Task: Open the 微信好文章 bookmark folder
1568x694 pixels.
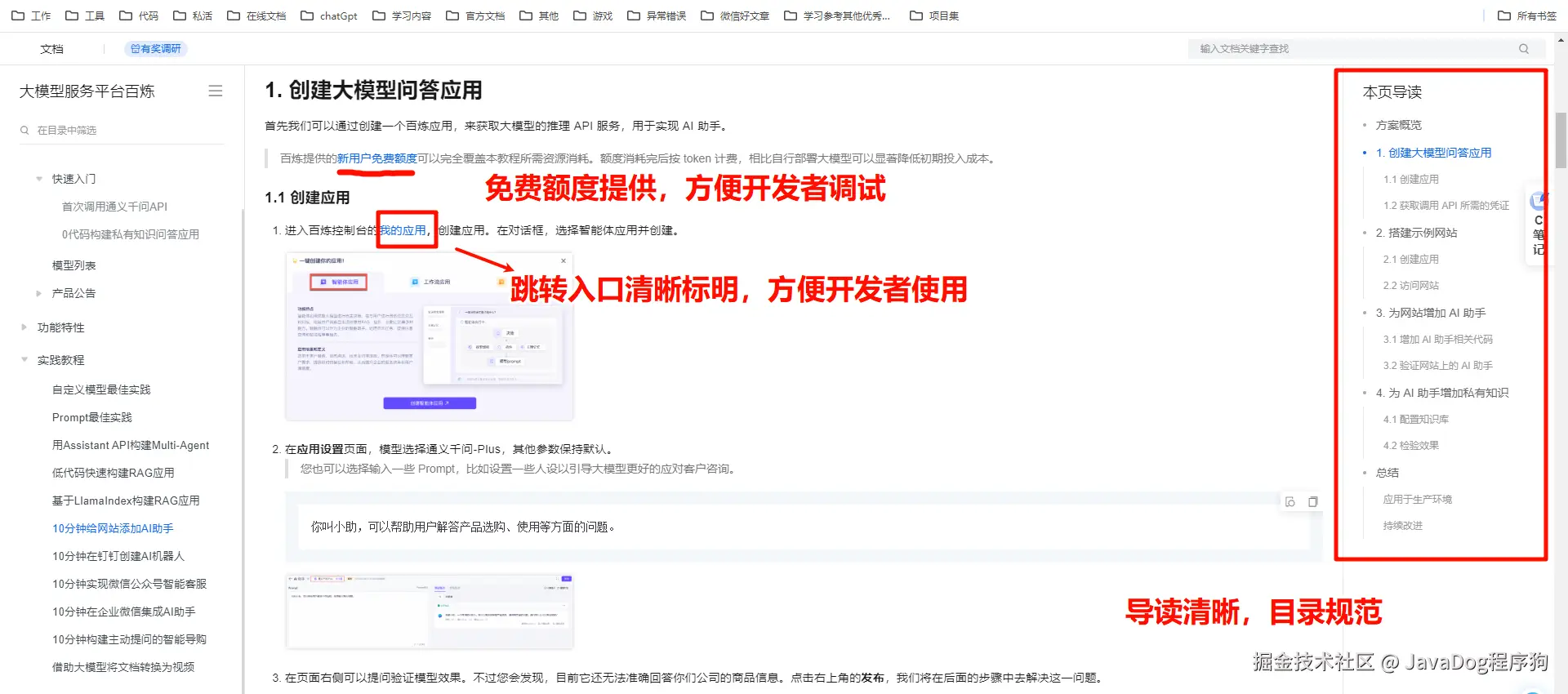Action: (x=735, y=16)
